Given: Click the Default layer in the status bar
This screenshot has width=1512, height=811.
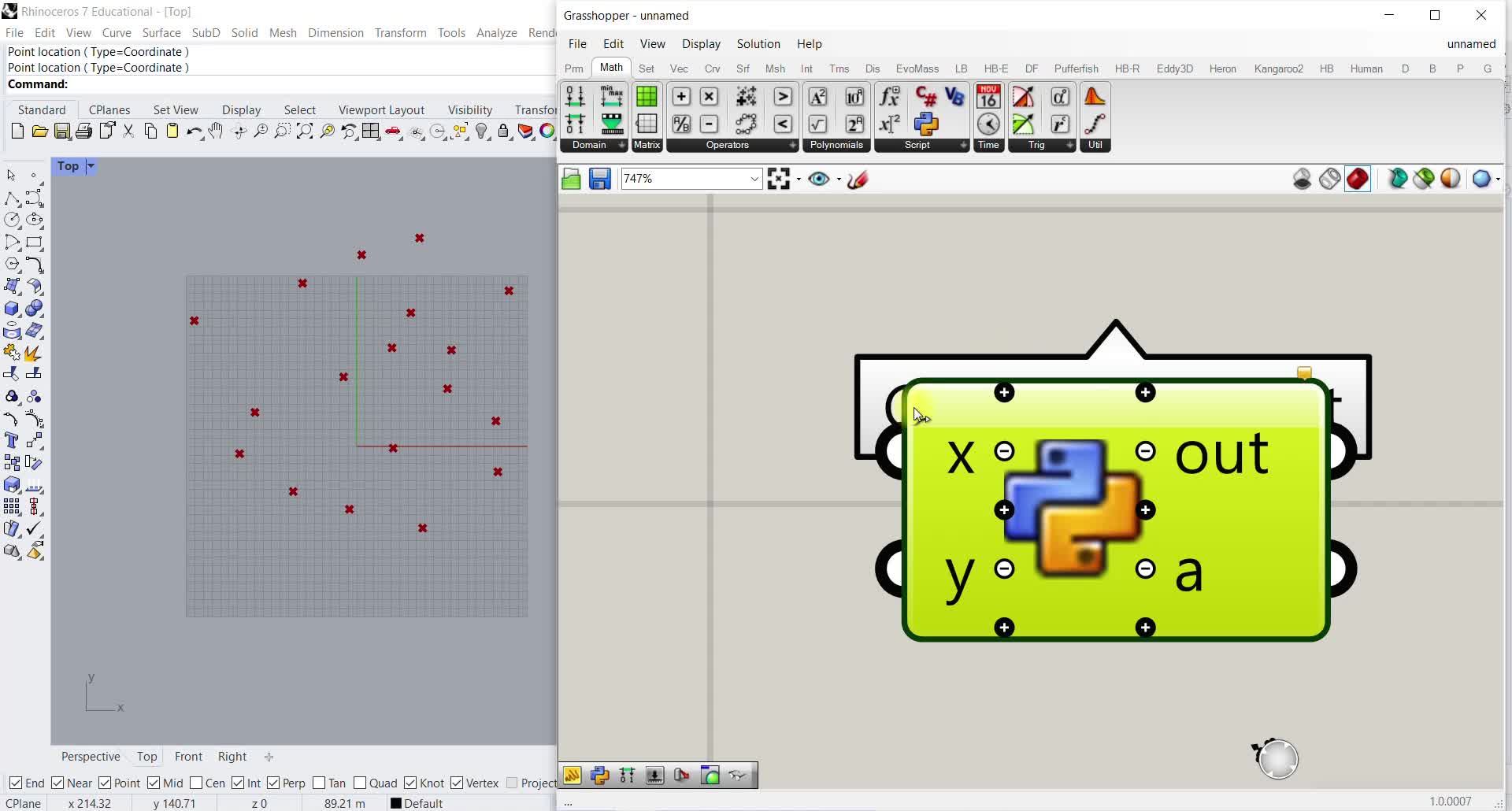Looking at the screenshot, I should 417,803.
